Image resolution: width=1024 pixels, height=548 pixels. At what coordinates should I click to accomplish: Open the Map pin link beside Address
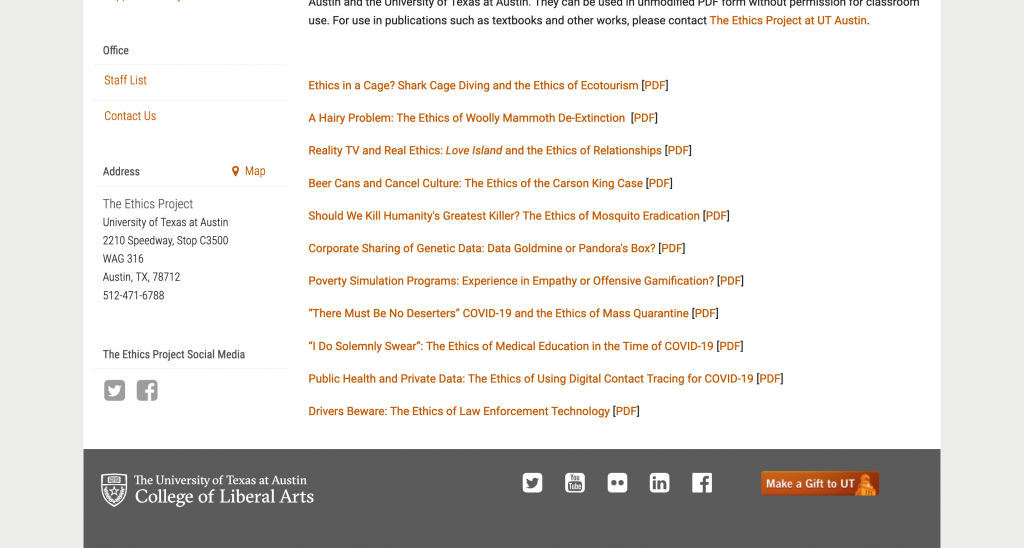tap(248, 171)
